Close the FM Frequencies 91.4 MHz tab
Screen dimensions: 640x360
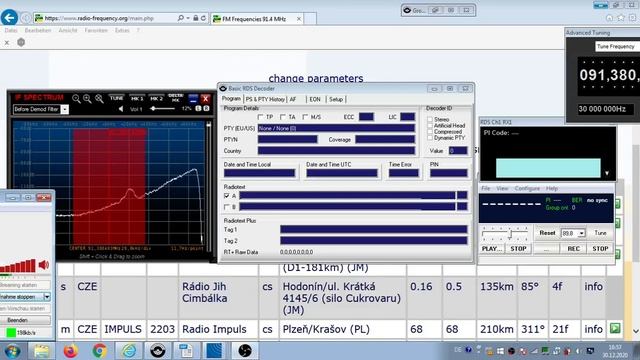point(299,19)
